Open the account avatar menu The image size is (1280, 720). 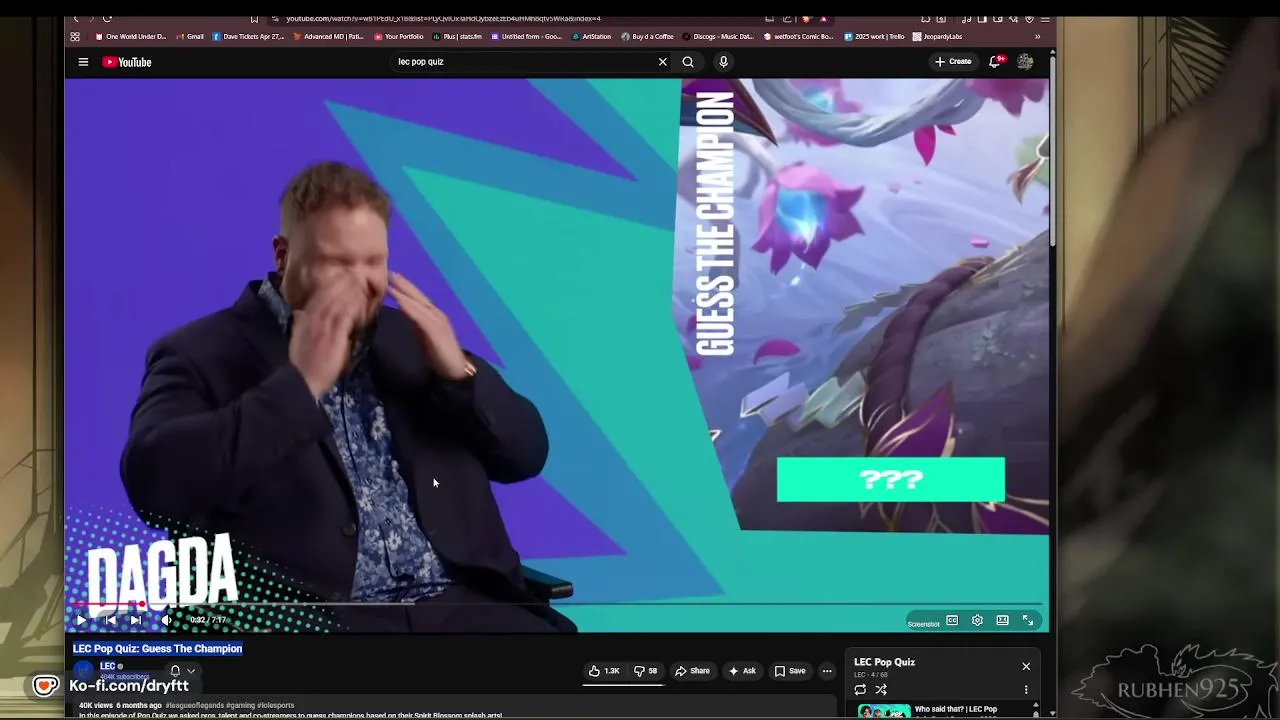[x=1025, y=62]
